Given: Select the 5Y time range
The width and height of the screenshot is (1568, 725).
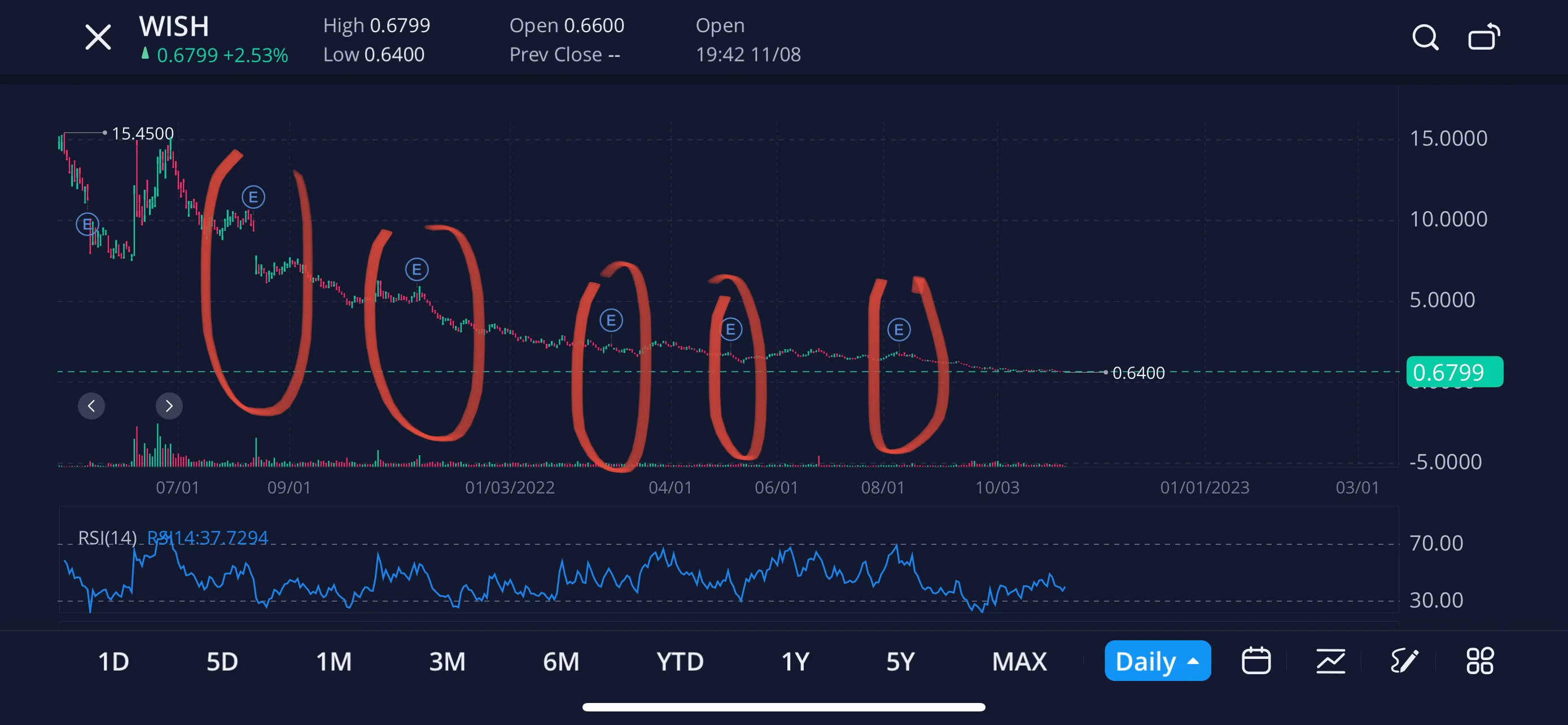Looking at the screenshot, I should (900, 661).
